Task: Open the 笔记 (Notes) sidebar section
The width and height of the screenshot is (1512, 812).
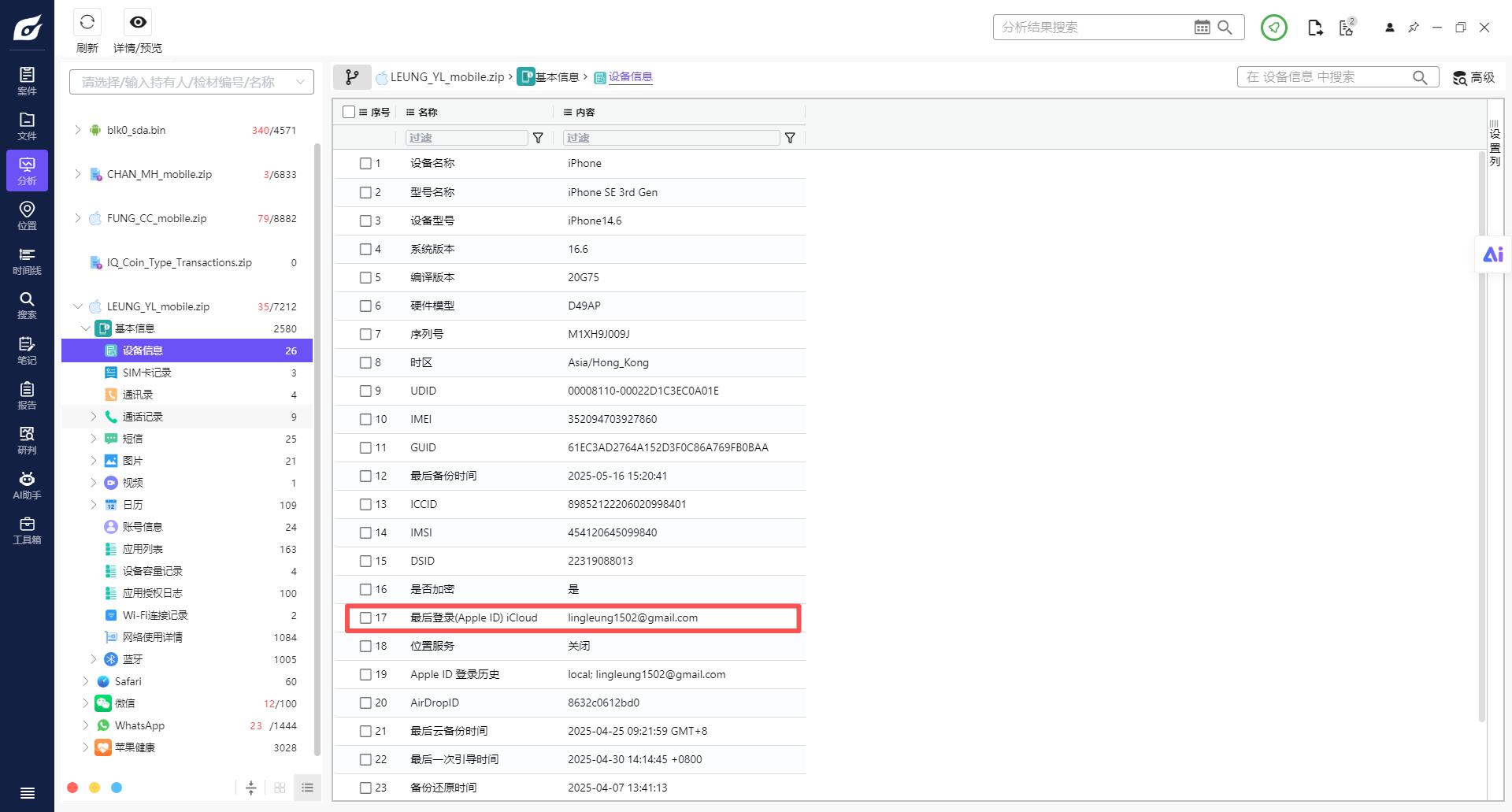Action: point(27,350)
